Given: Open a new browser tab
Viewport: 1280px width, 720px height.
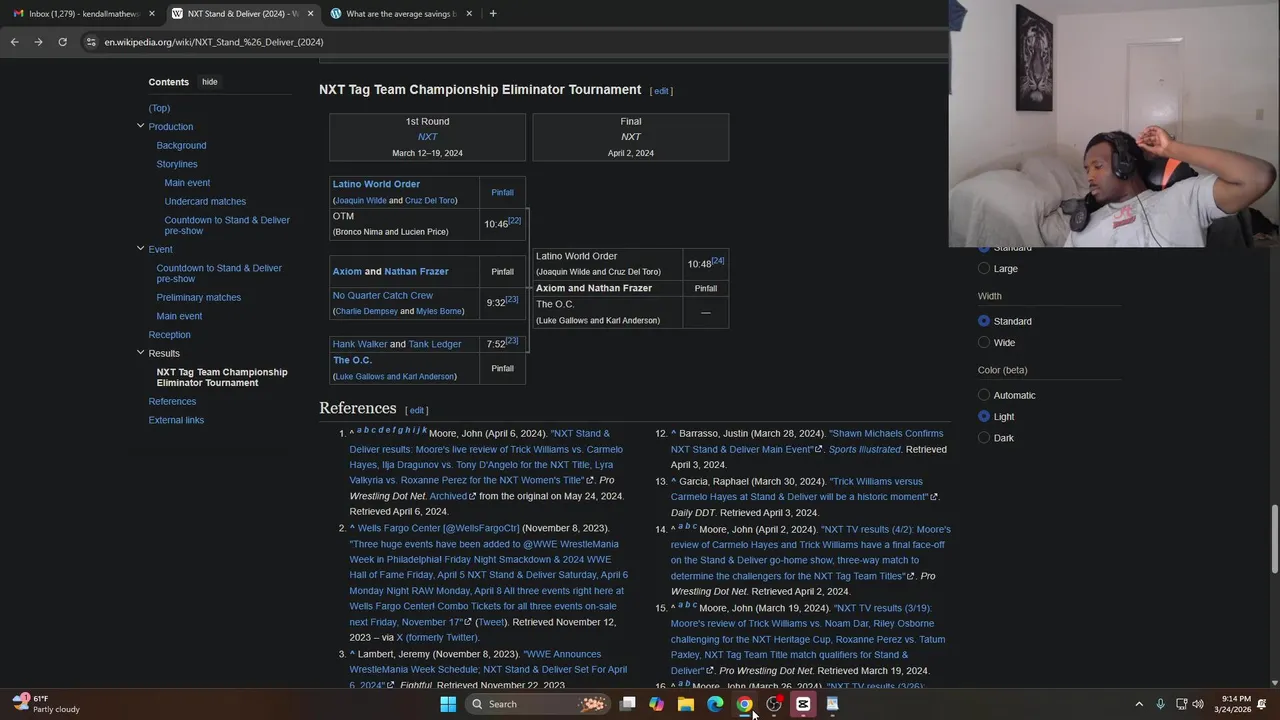Looking at the screenshot, I should (493, 13).
